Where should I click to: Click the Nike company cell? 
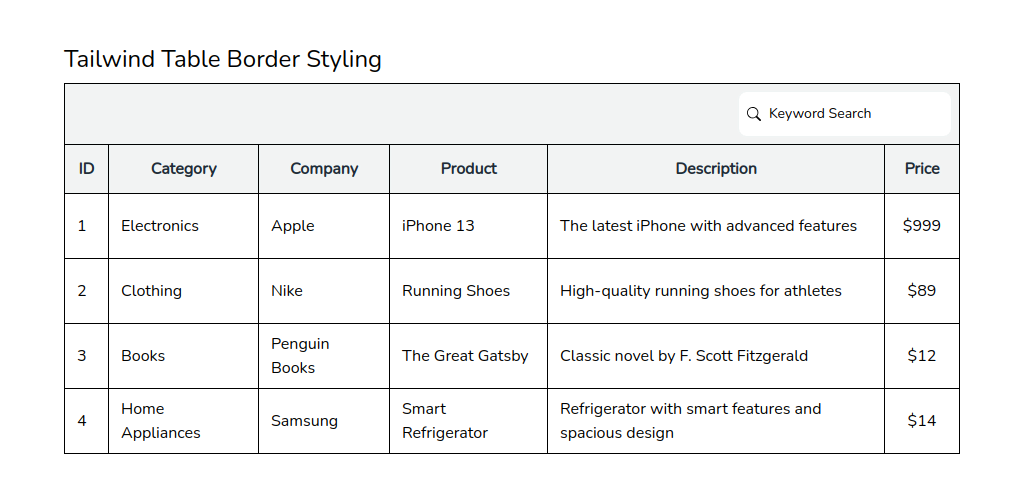(x=287, y=291)
